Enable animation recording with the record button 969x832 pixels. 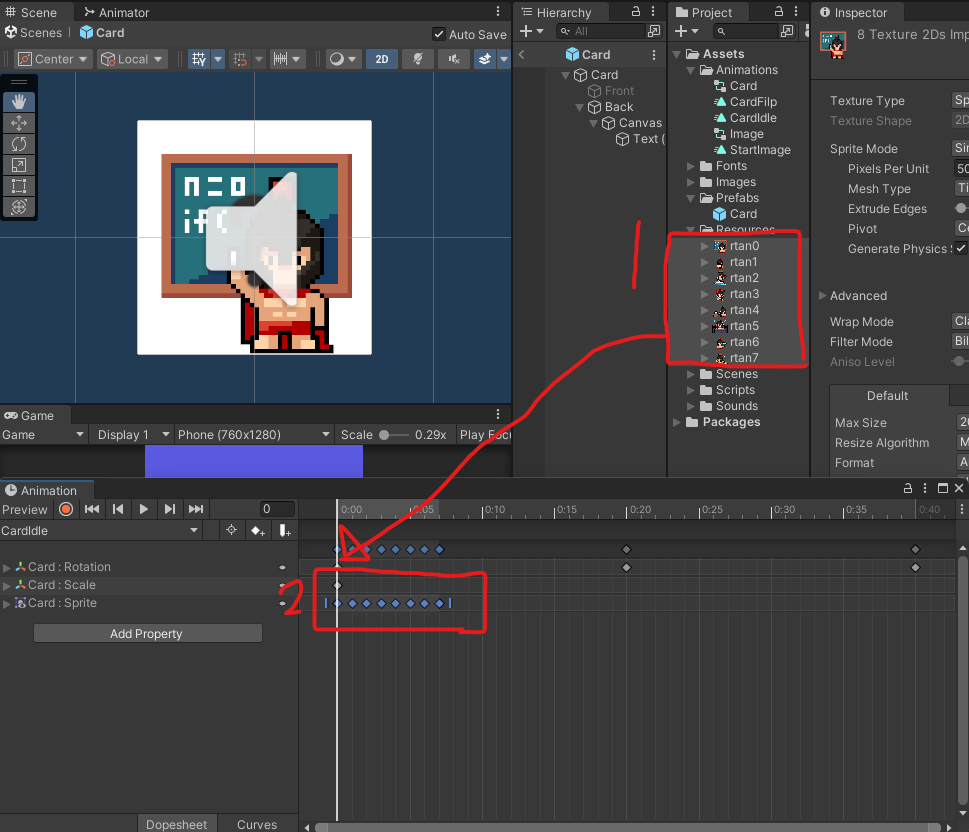(x=66, y=509)
